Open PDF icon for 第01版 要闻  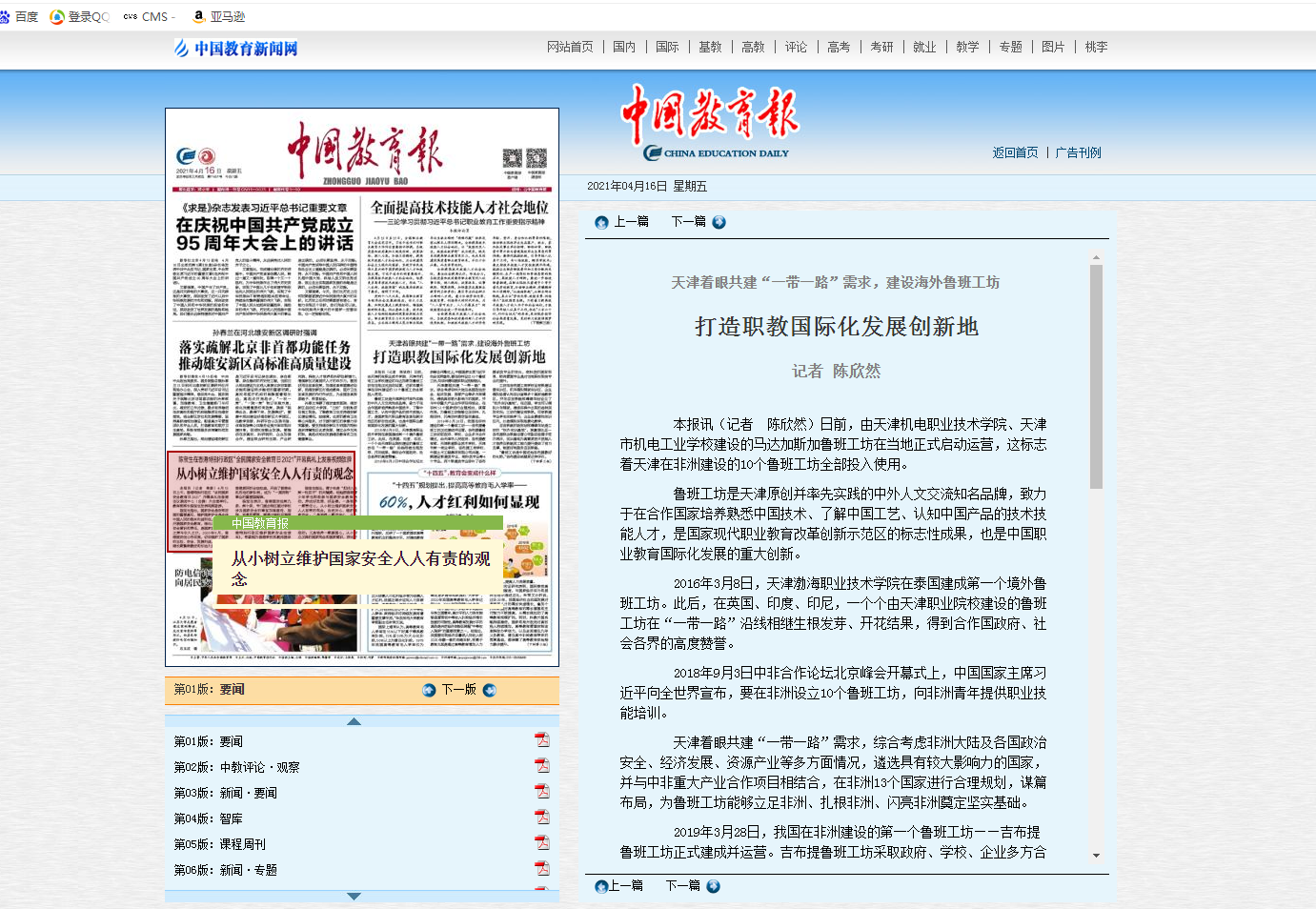click(541, 740)
